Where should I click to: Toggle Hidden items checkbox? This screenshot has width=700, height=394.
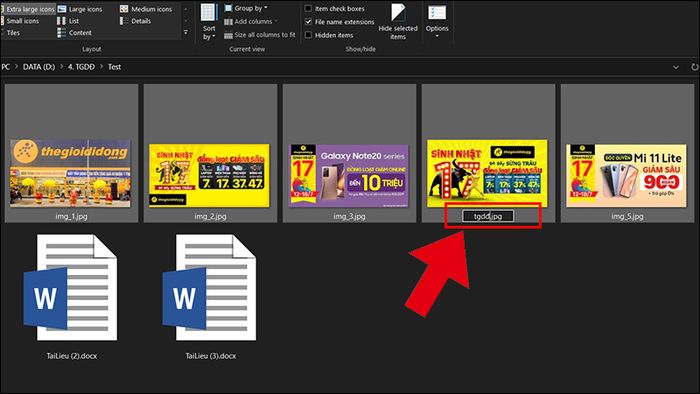pyautogui.click(x=329, y=35)
